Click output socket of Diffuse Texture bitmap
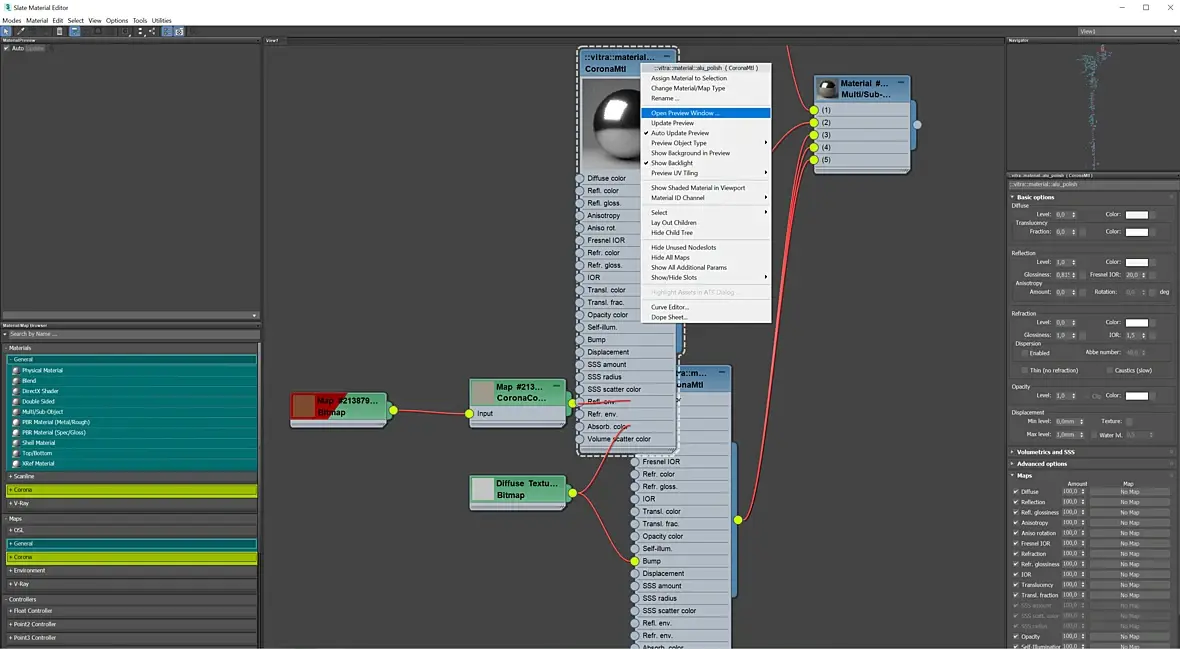This screenshot has height=649, width=1180. pos(573,493)
